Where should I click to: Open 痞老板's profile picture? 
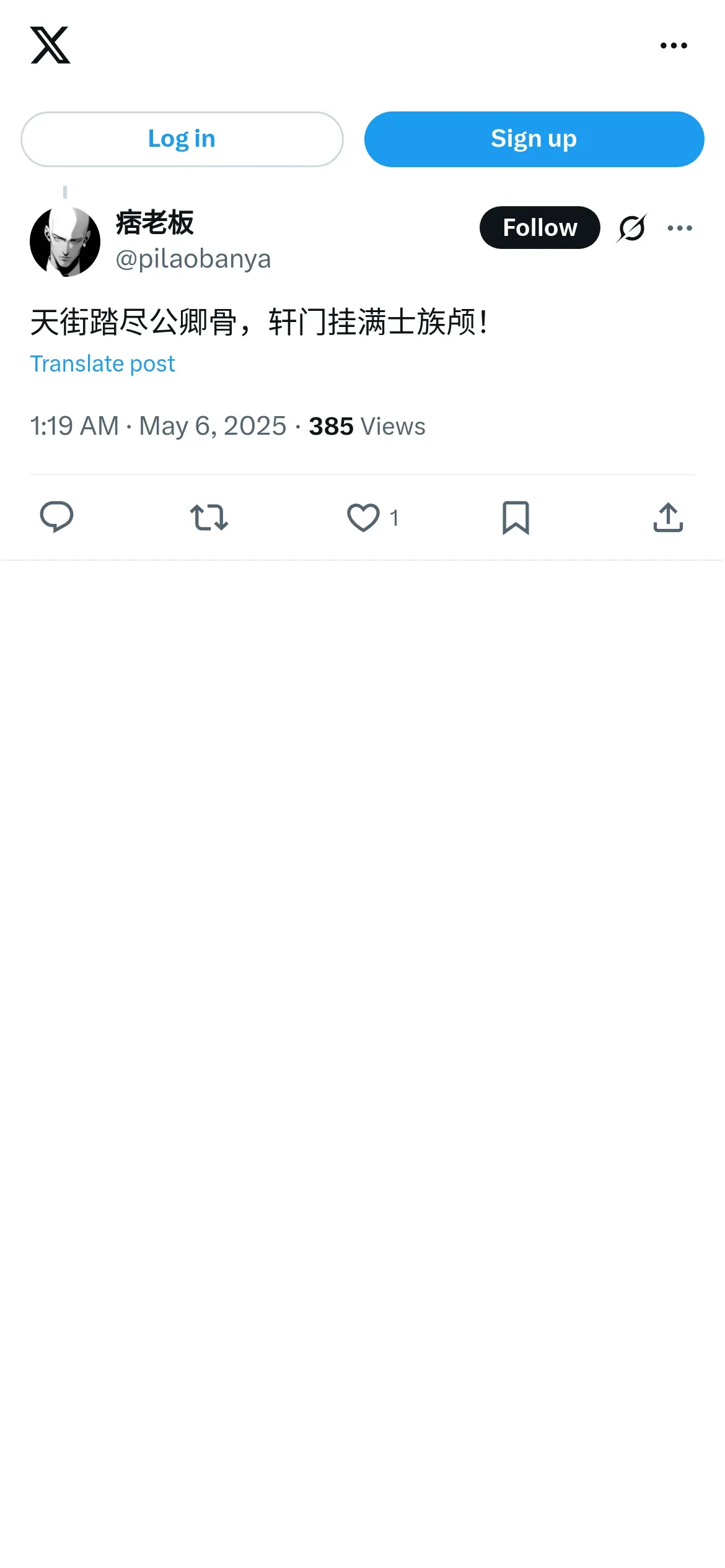coord(65,242)
